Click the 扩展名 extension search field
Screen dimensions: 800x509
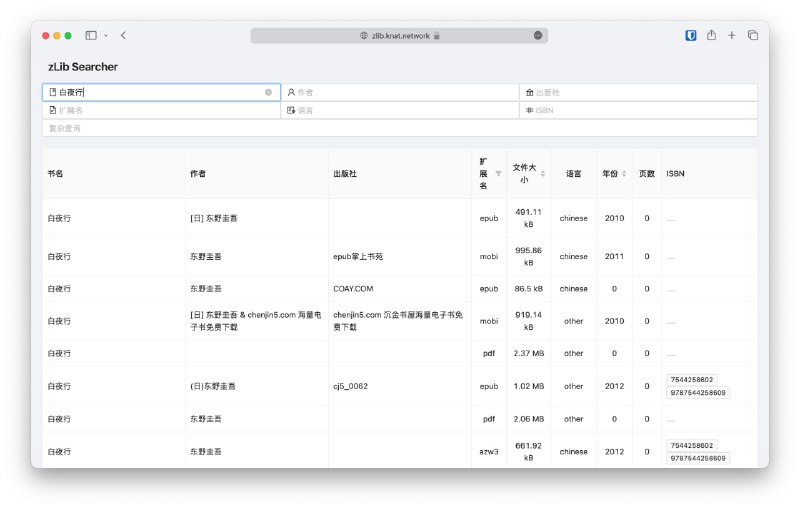click(x=161, y=110)
